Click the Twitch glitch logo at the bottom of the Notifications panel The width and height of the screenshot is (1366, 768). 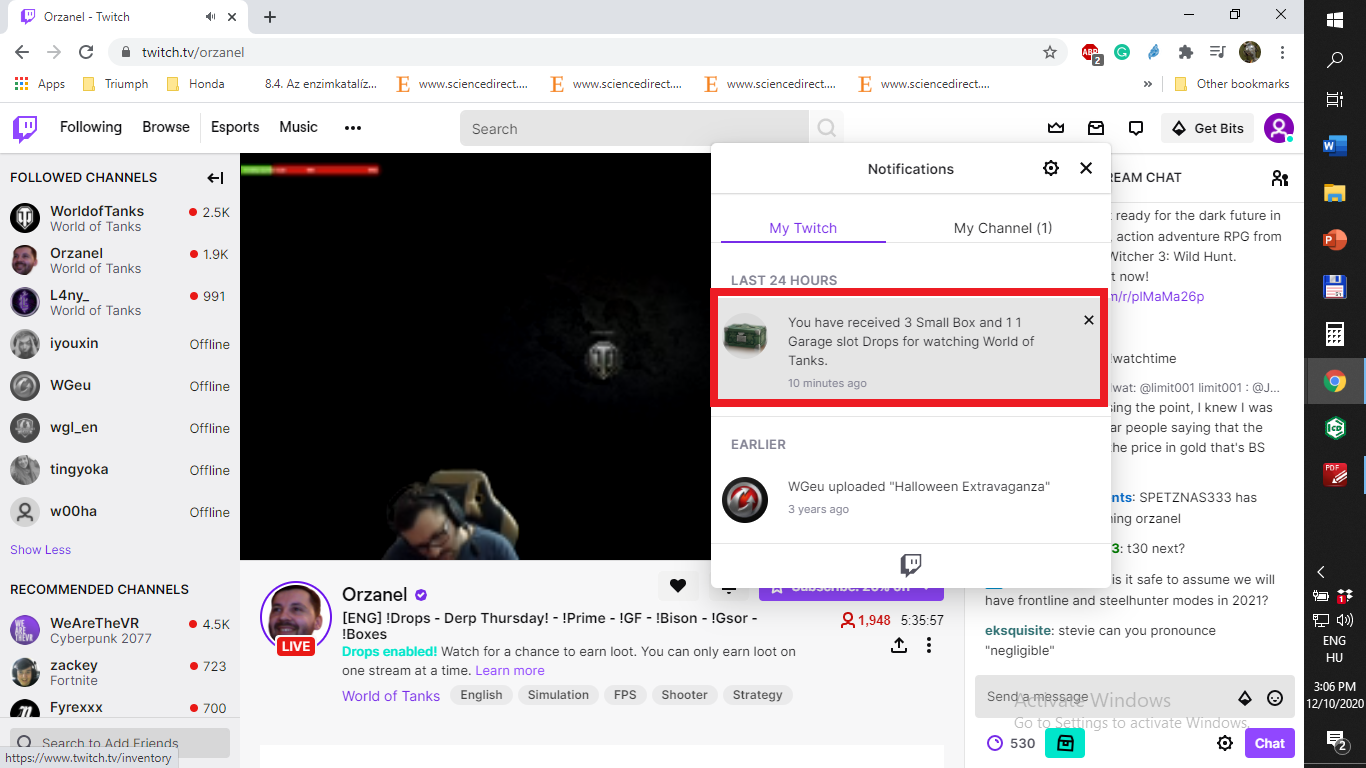click(x=911, y=566)
